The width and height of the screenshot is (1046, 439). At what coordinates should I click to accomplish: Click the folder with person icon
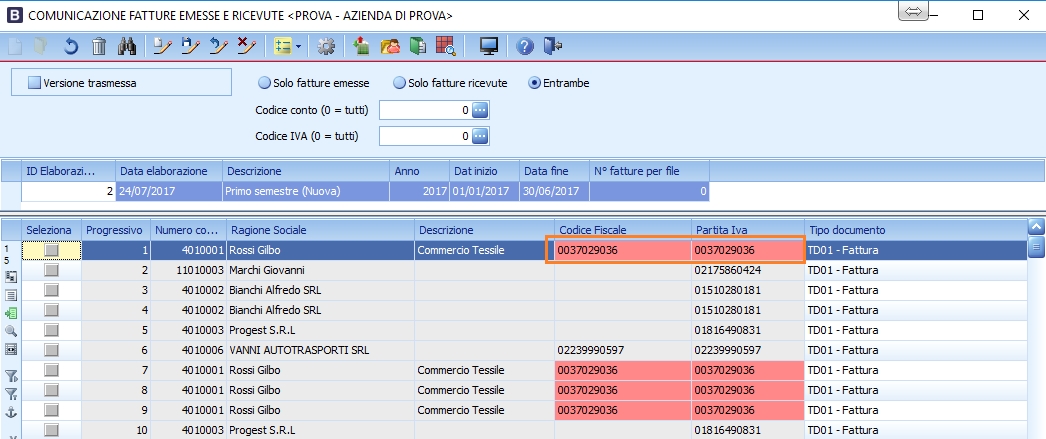pos(390,46)
